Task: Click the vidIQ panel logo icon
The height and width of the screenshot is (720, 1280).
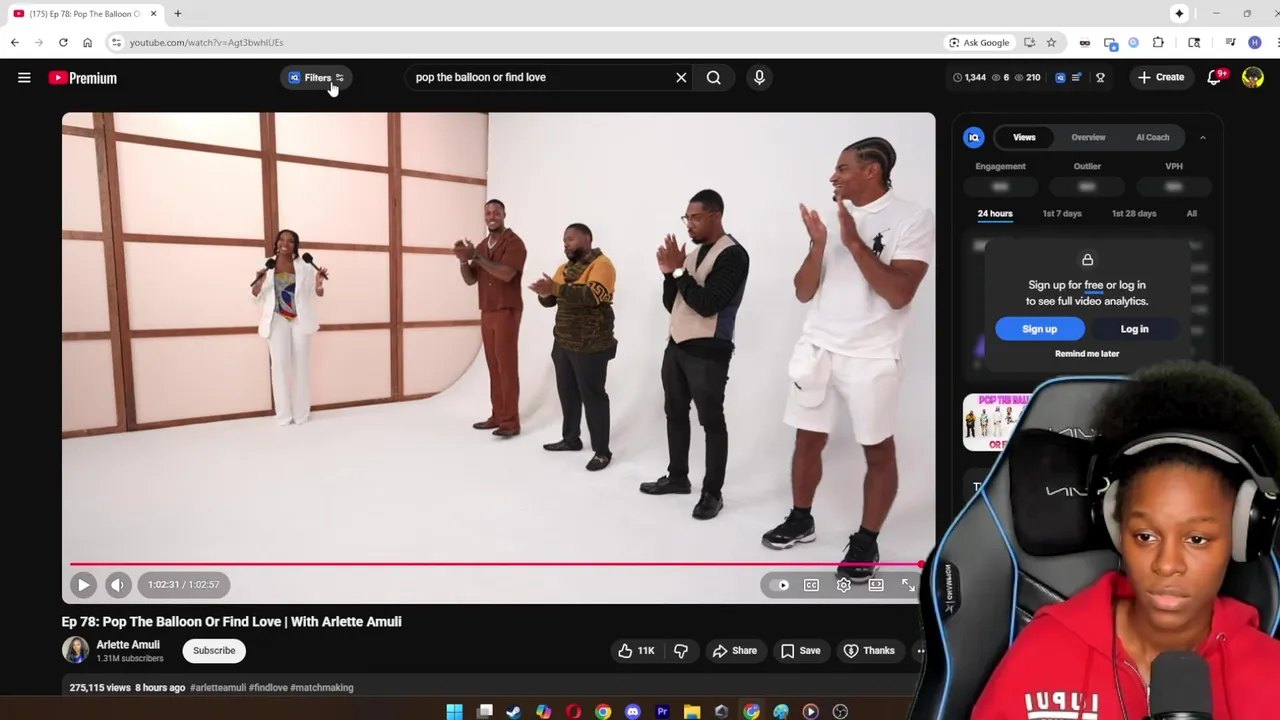Action: pos(973,137)
